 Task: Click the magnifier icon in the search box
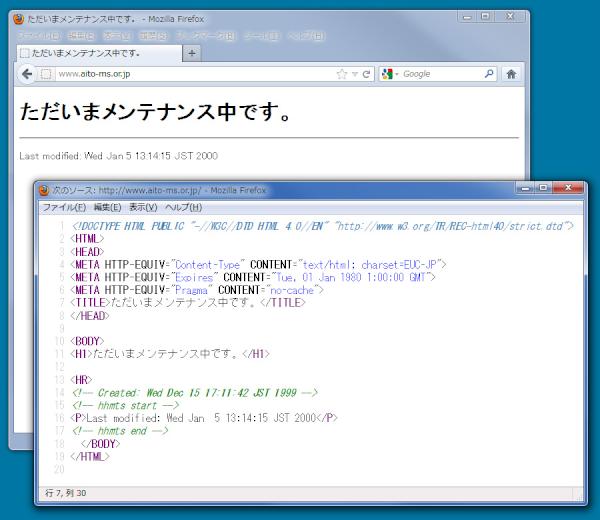point(489,73)
